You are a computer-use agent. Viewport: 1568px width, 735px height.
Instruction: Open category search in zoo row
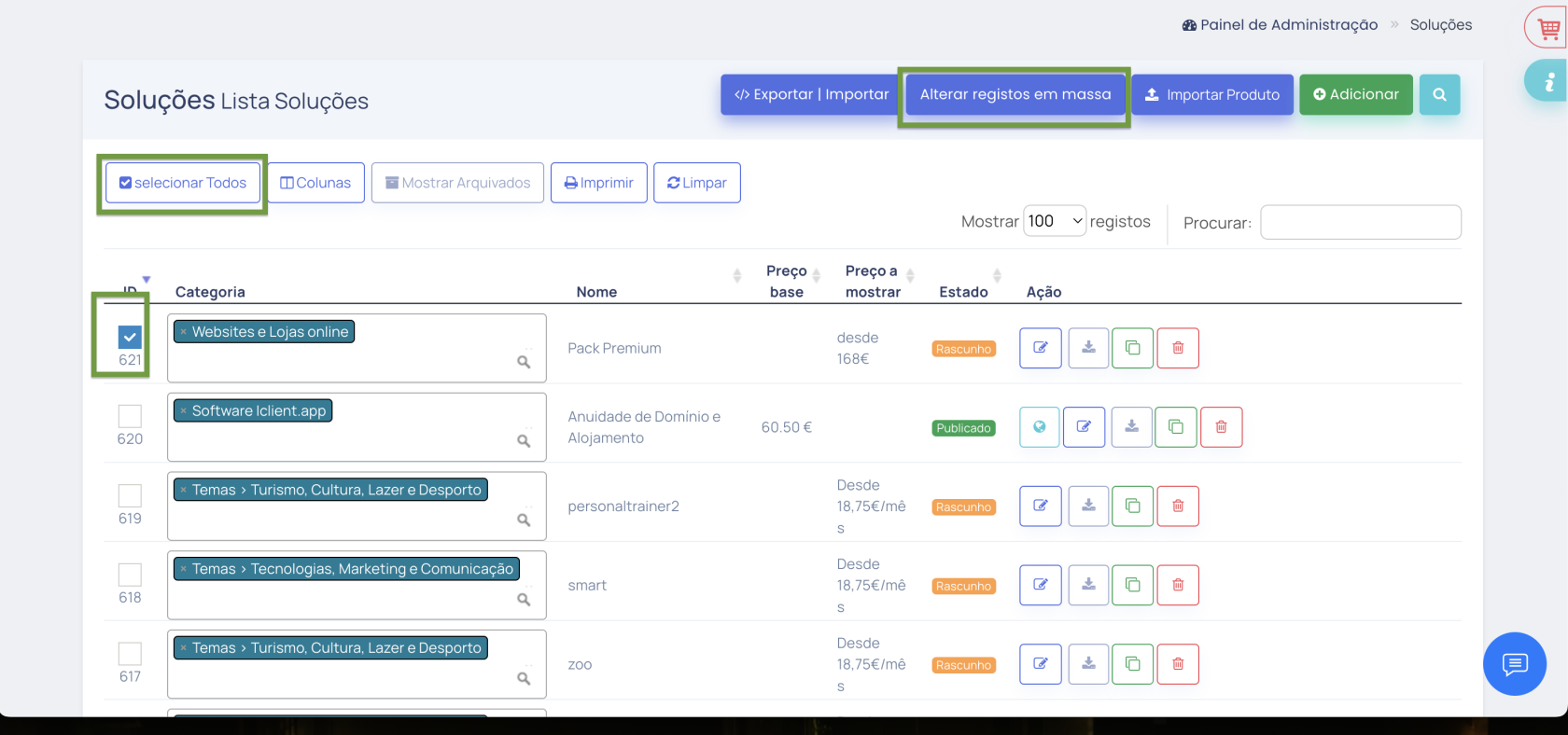524,679
